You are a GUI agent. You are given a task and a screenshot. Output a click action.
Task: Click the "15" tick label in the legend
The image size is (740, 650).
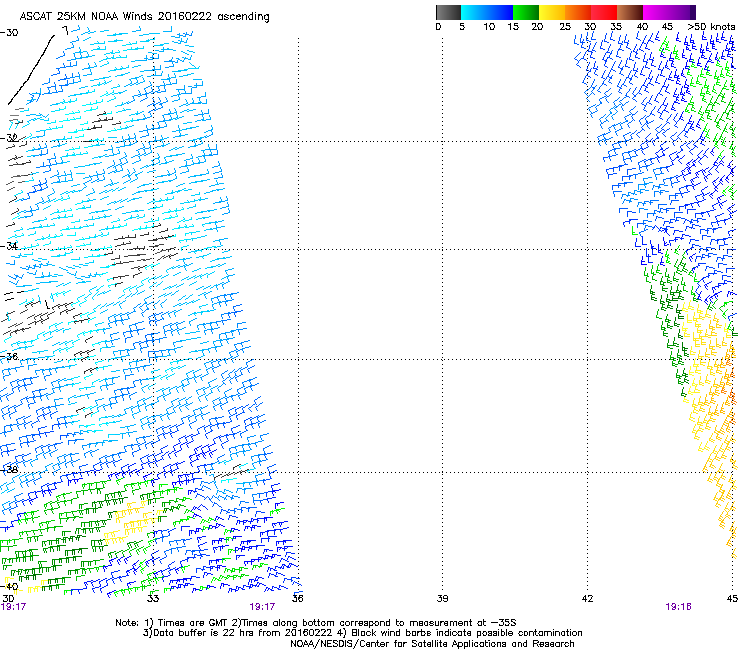[513, 27]
